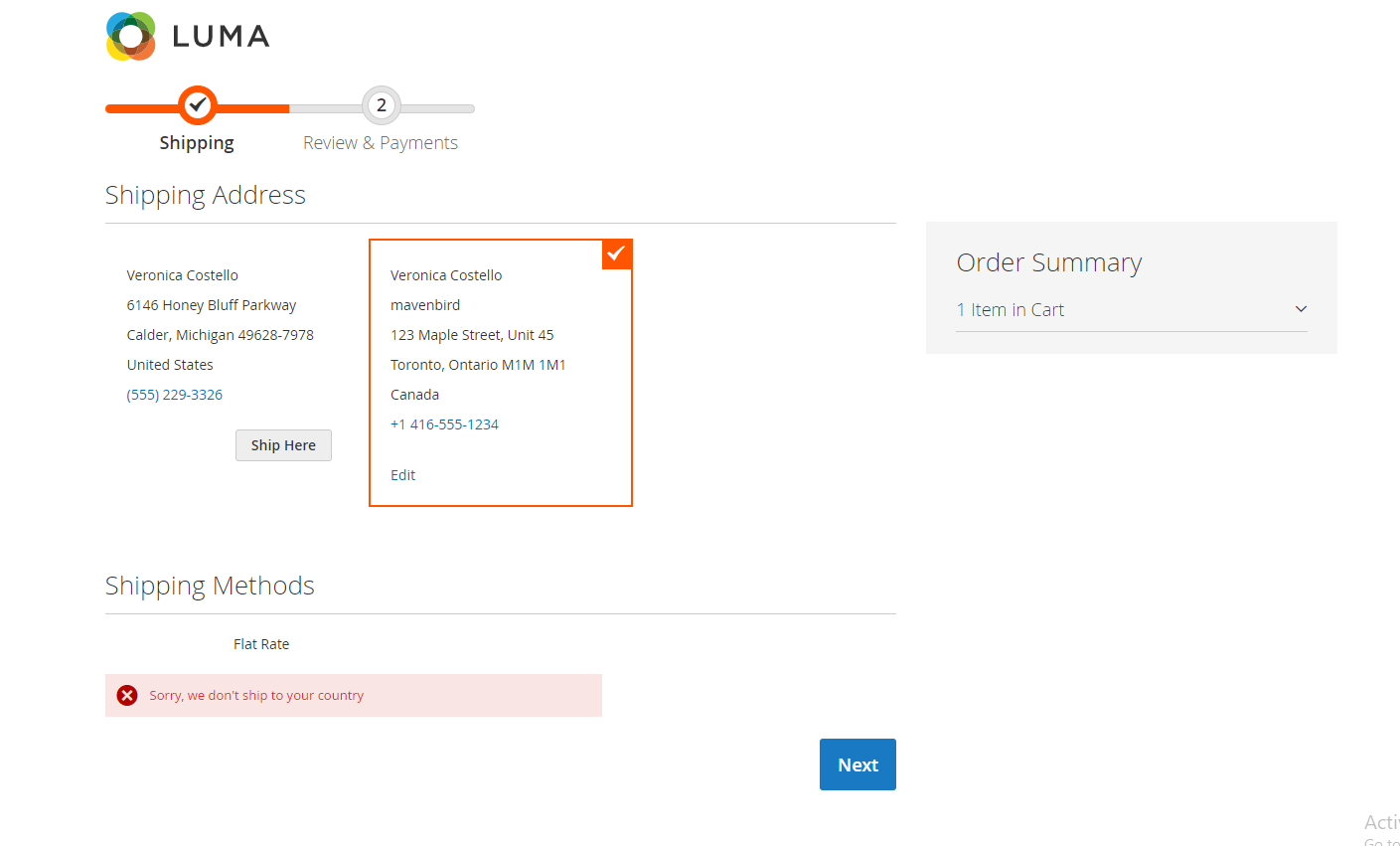Expand the 1 Item in Cart chevron
Image resolution: width=1400 pixels, height=846 pixels.
tap(1301, 309)
